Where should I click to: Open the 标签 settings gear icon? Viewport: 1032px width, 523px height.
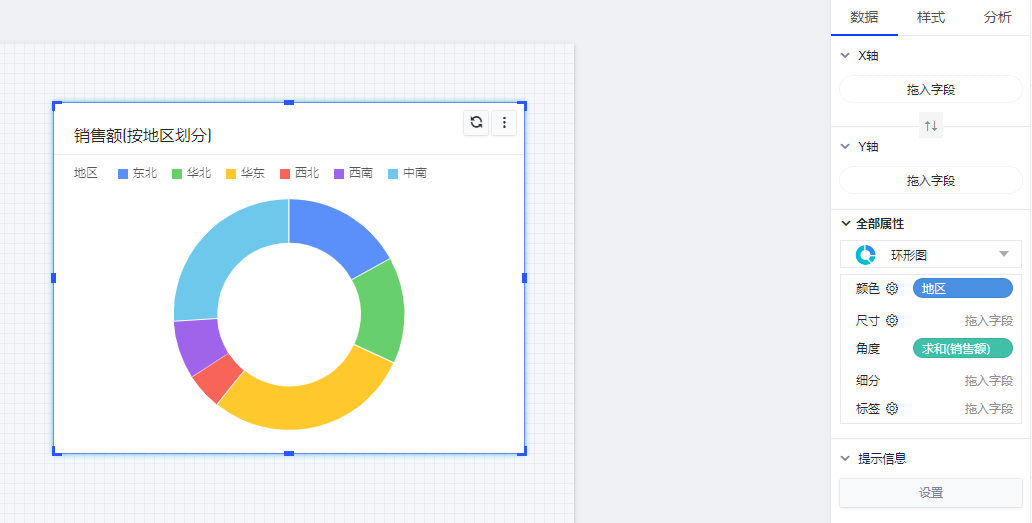pyautogui.click(x=892, y=408)
